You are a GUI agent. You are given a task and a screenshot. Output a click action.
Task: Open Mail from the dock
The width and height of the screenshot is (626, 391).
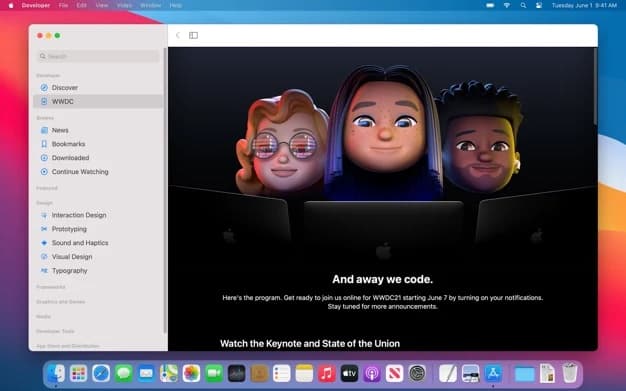[x=146, y=374]
